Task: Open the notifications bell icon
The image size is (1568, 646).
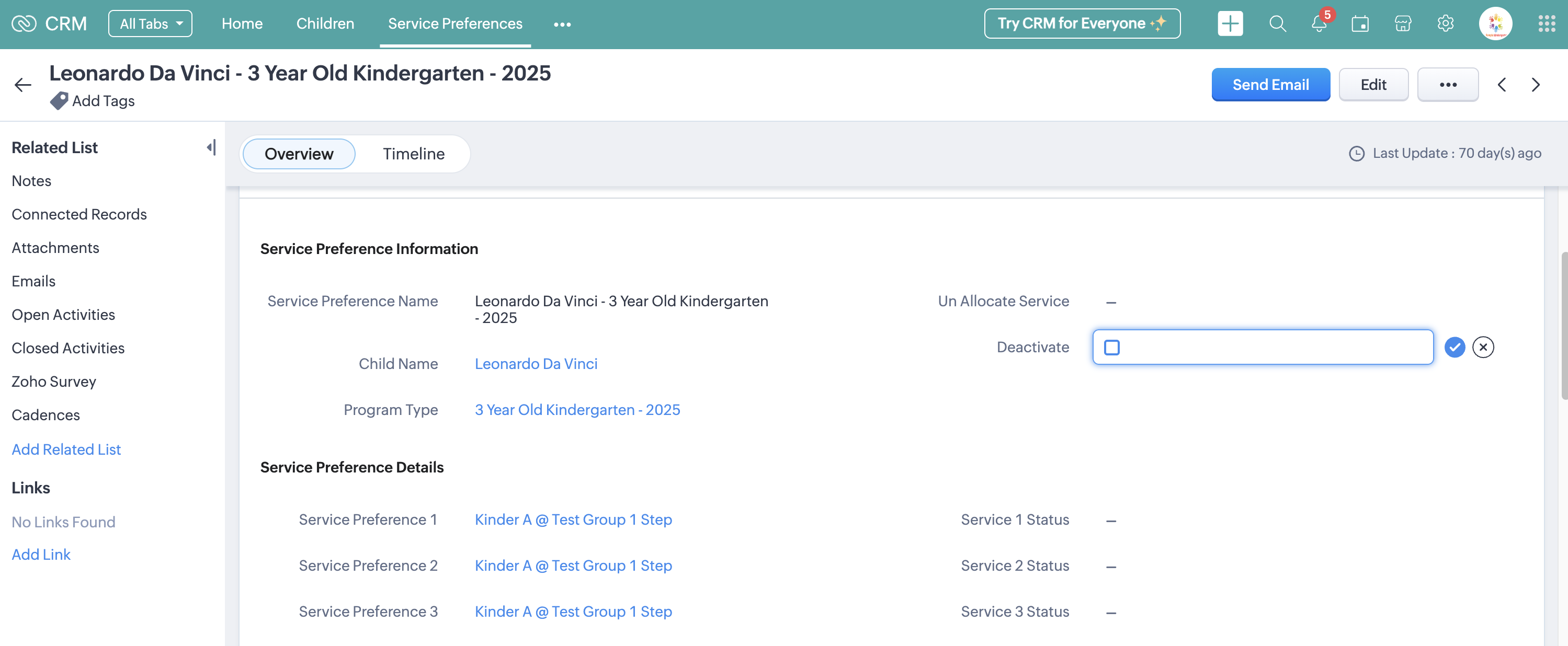Action: pyautogui.click(x=1319, y=24)
